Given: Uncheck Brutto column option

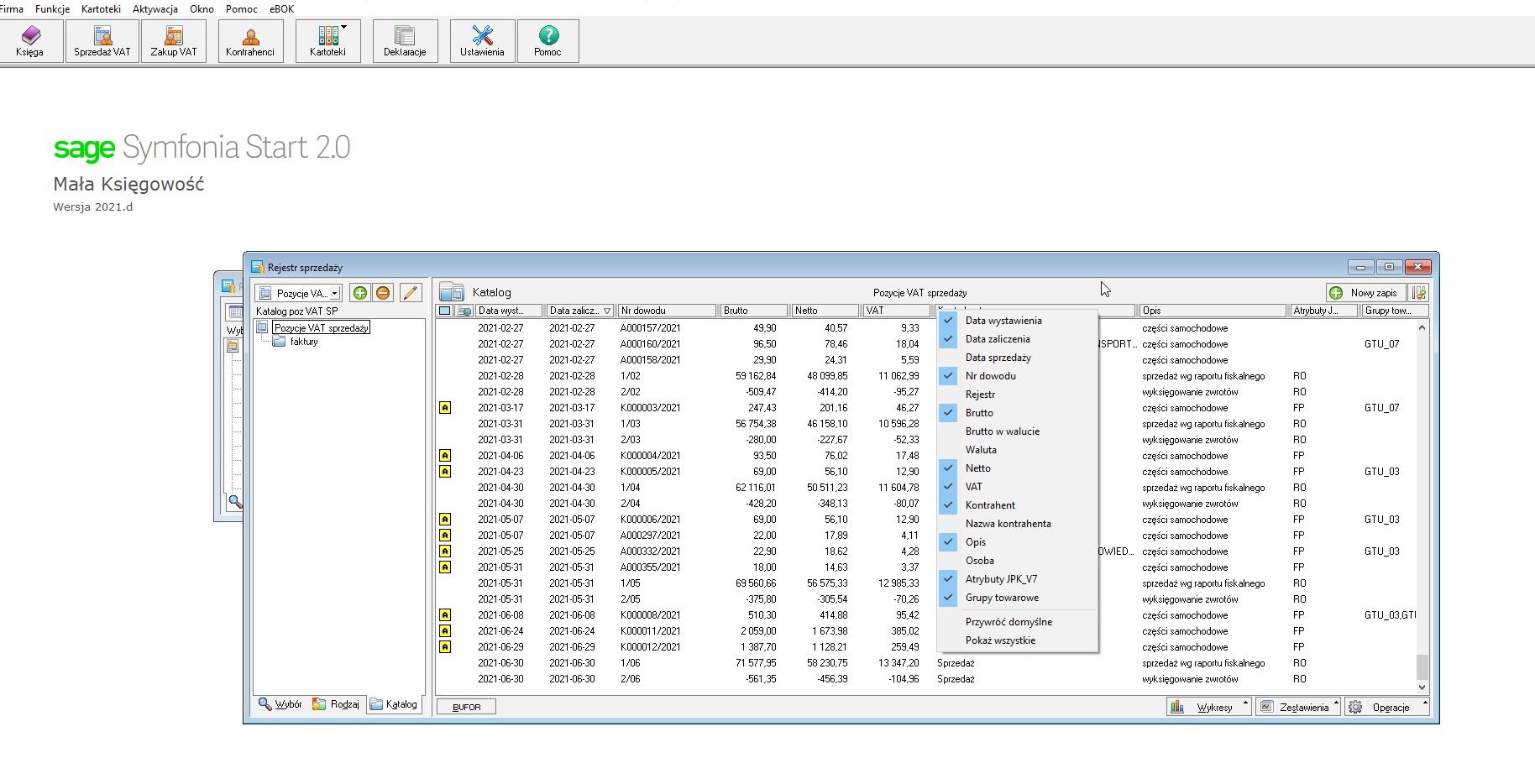Looking at the screenshot, I should click(x=1017, y=413).
